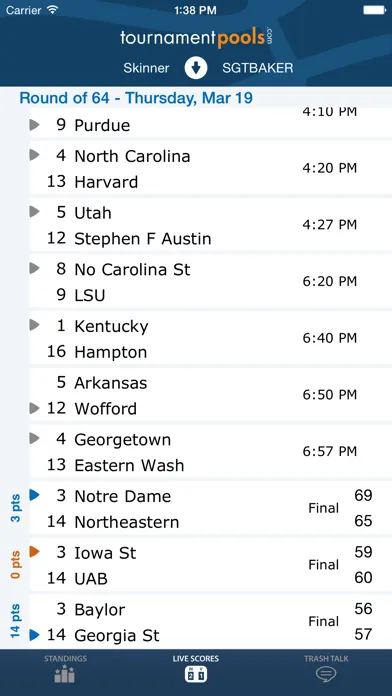
Task: Tap gray pick arrow beside Utah
Action: click(35, 212)
